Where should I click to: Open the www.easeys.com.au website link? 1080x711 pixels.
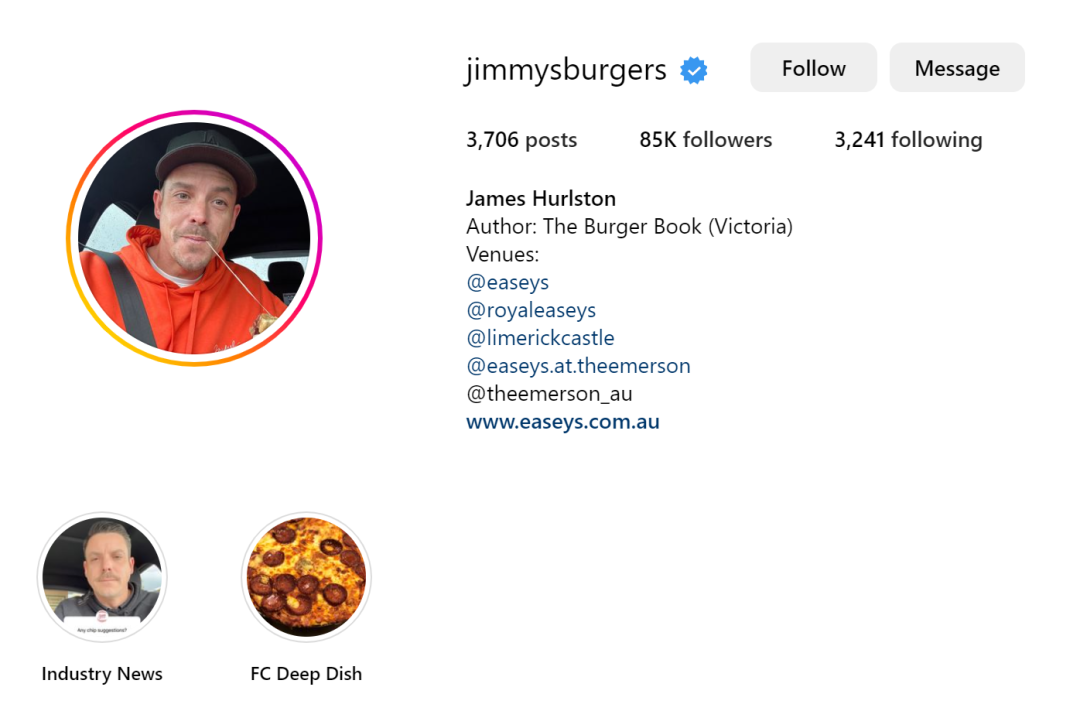[563, 422]
